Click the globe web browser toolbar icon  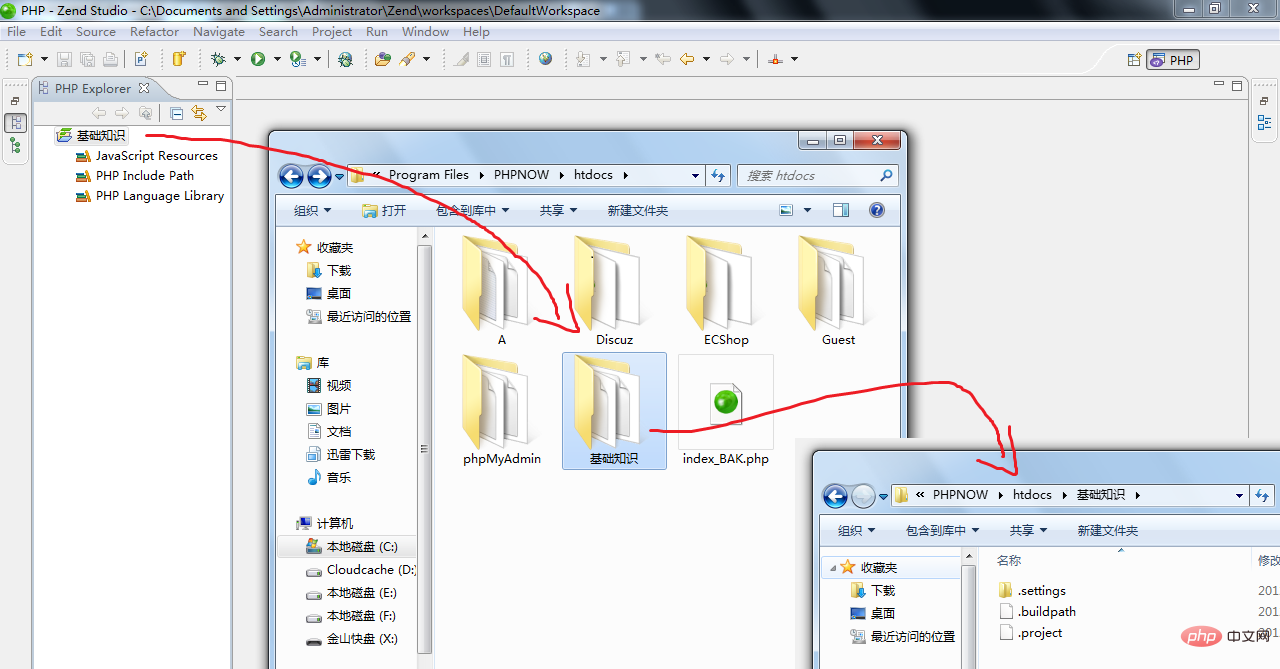tap(545, 60)
